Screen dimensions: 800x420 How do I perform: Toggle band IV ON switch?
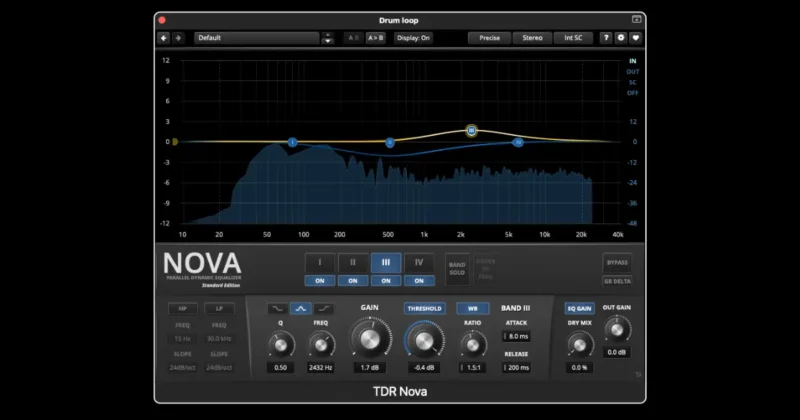click(x=419, y=281)
